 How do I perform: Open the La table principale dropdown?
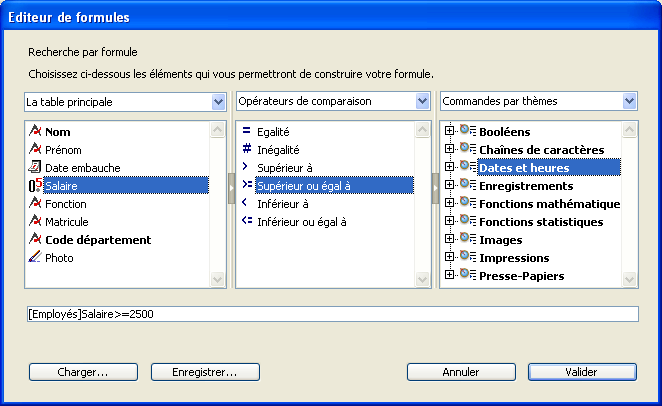coord(219,102)
